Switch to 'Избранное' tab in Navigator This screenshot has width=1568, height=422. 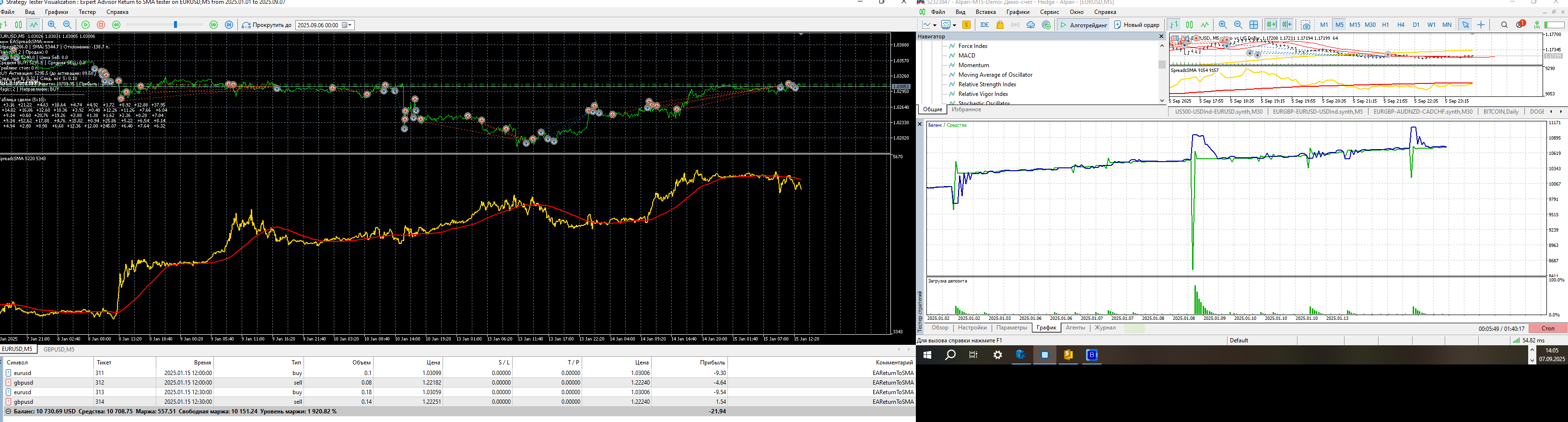[x=967, y=110]
